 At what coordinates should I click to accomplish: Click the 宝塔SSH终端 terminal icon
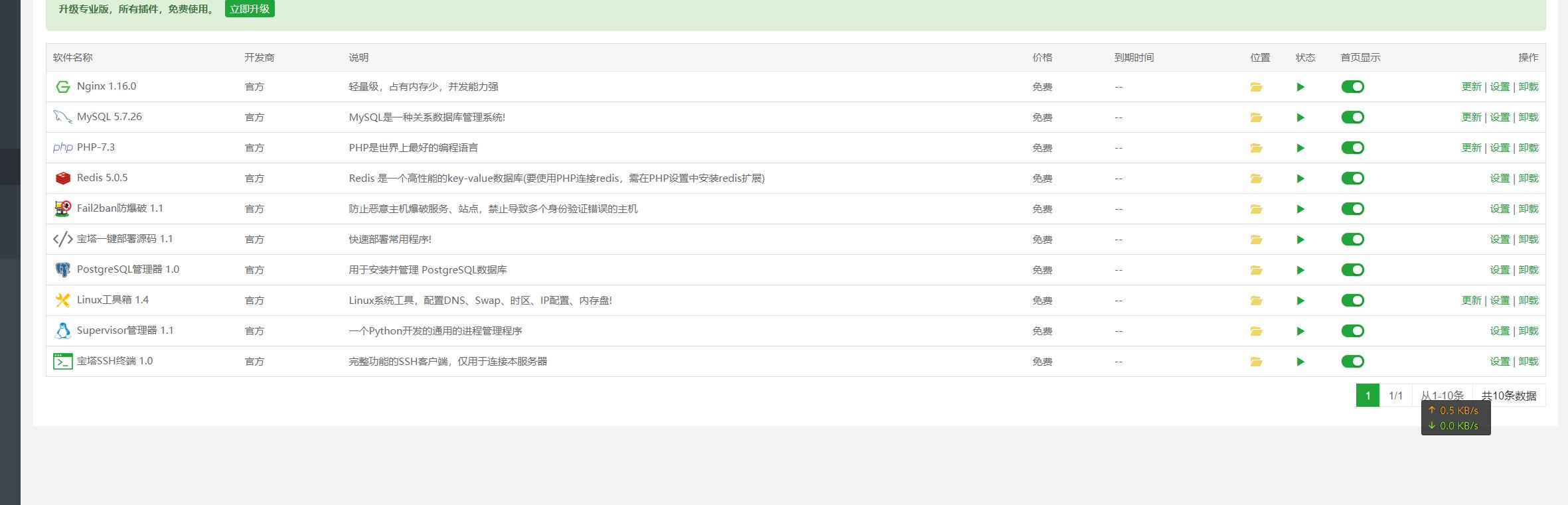(62, 362)
